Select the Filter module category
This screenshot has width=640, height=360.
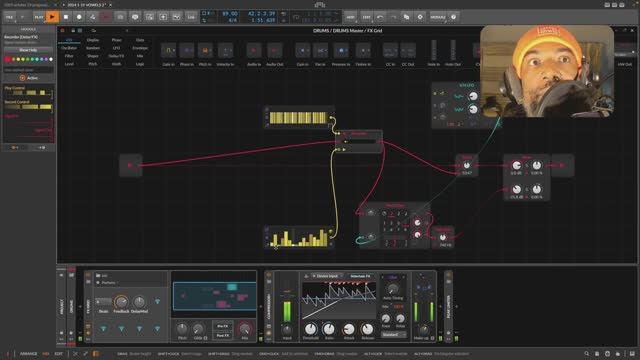click(x=69, y=56)
